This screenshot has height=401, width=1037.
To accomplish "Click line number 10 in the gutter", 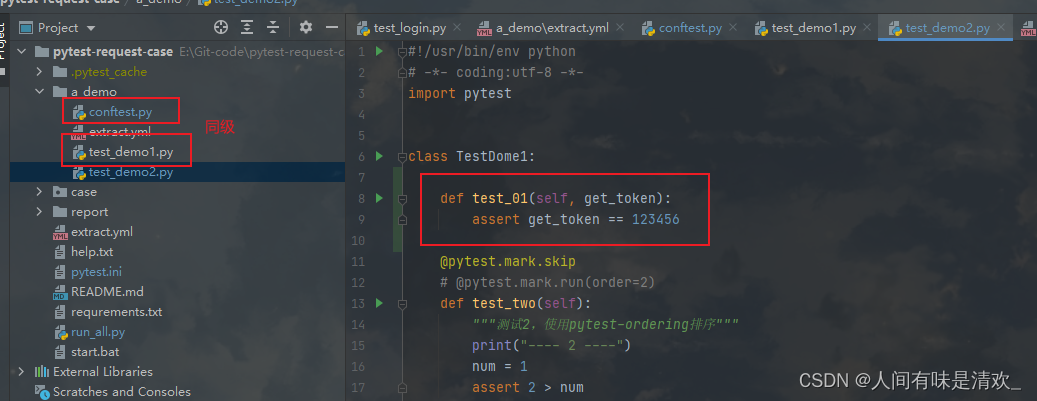I will [357, 240].
